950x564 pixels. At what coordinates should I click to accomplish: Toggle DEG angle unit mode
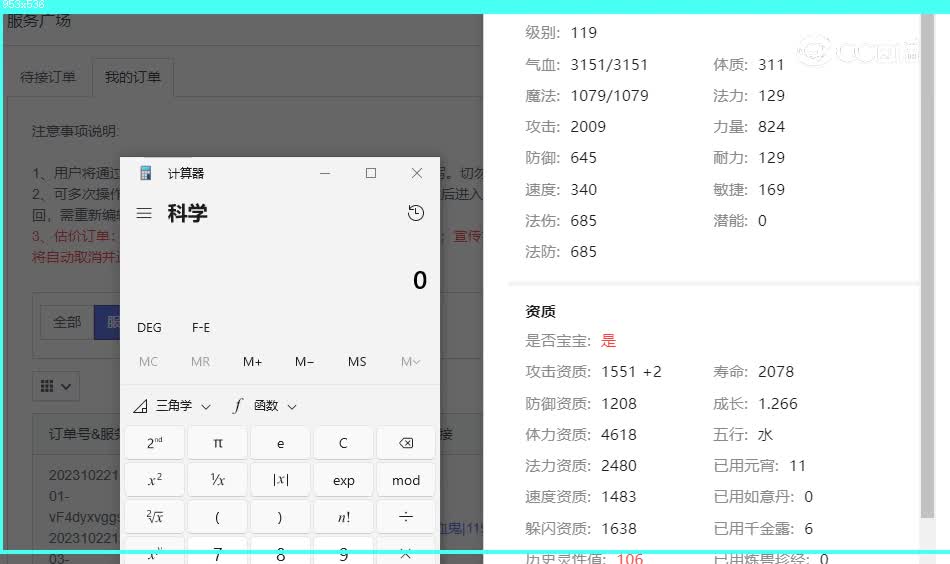149,328
